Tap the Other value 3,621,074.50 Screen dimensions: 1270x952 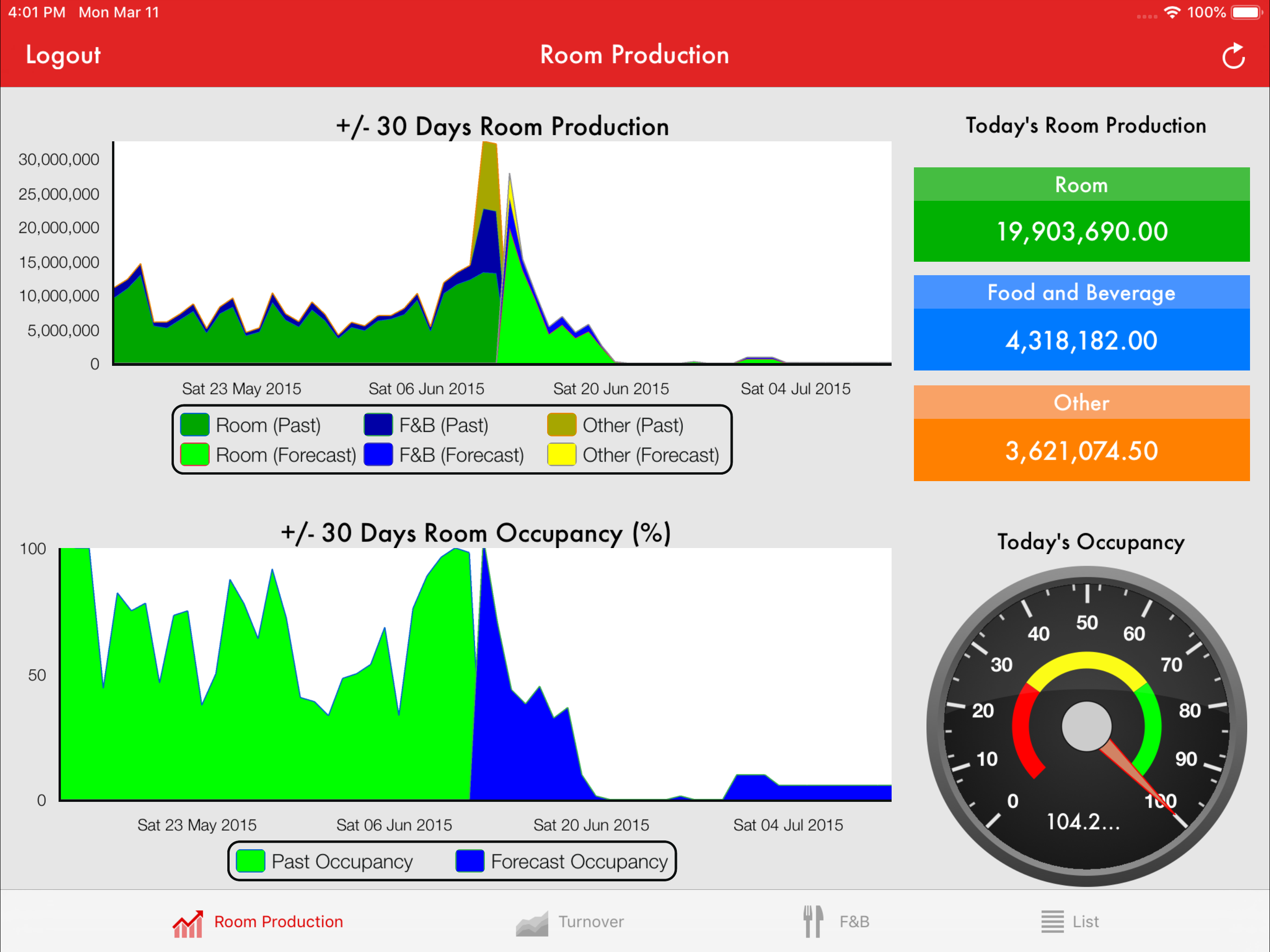point(1082,451)
